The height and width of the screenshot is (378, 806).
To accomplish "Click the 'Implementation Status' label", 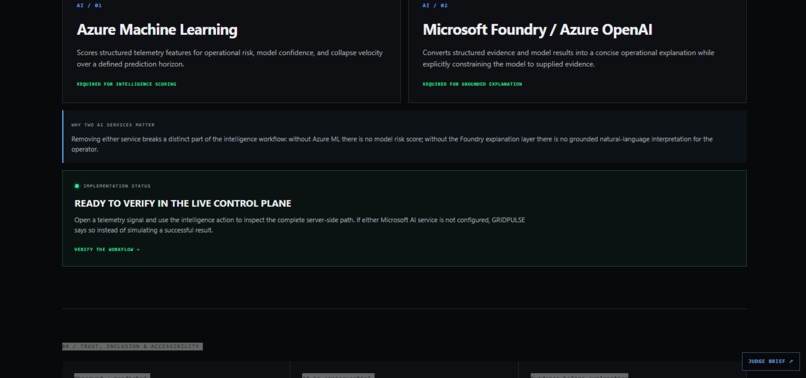I will click(x=117, y=186).
